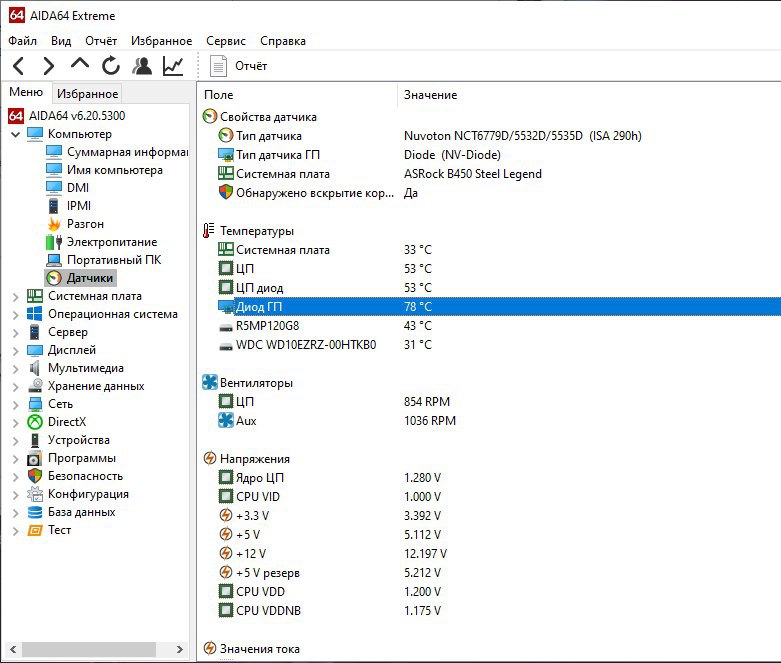Screen dimensions: 781x663
Task: Expand the Дисплей tree node
Action: tap(15, 350)
